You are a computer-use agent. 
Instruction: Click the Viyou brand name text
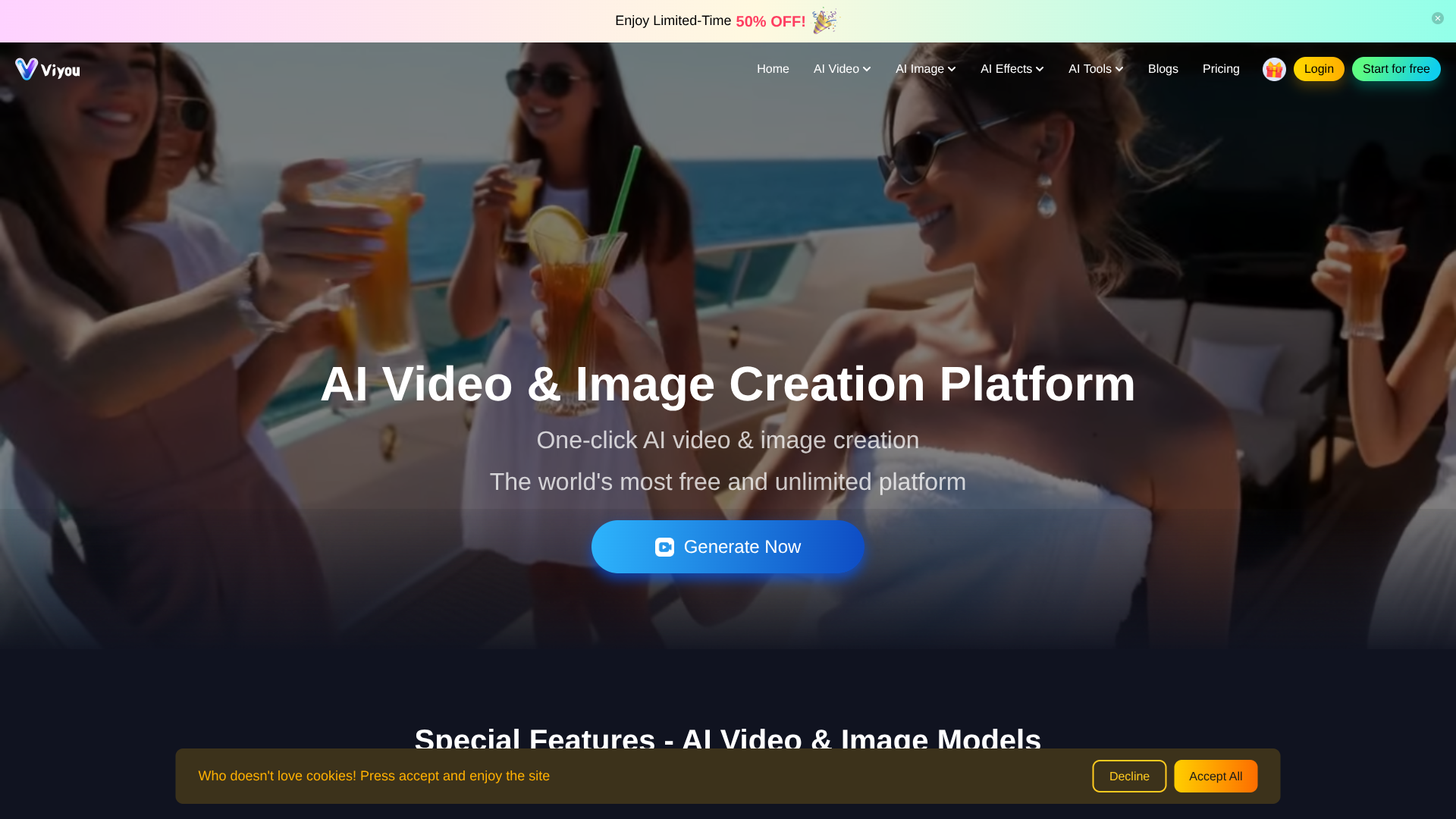pos(62,70)
